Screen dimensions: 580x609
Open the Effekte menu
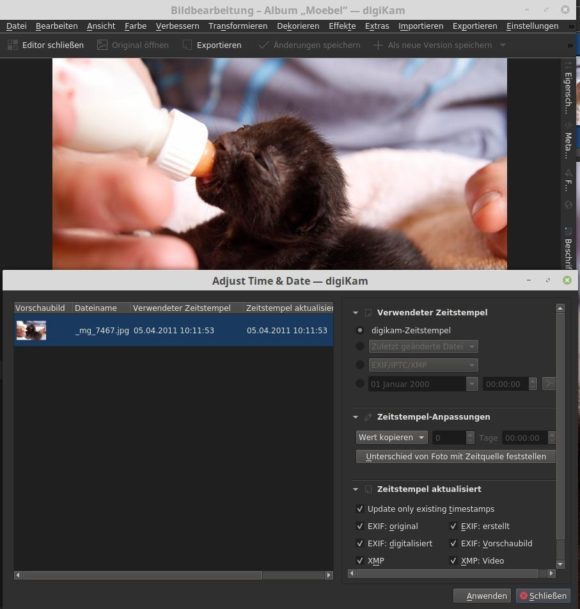(x=342, y=26)
